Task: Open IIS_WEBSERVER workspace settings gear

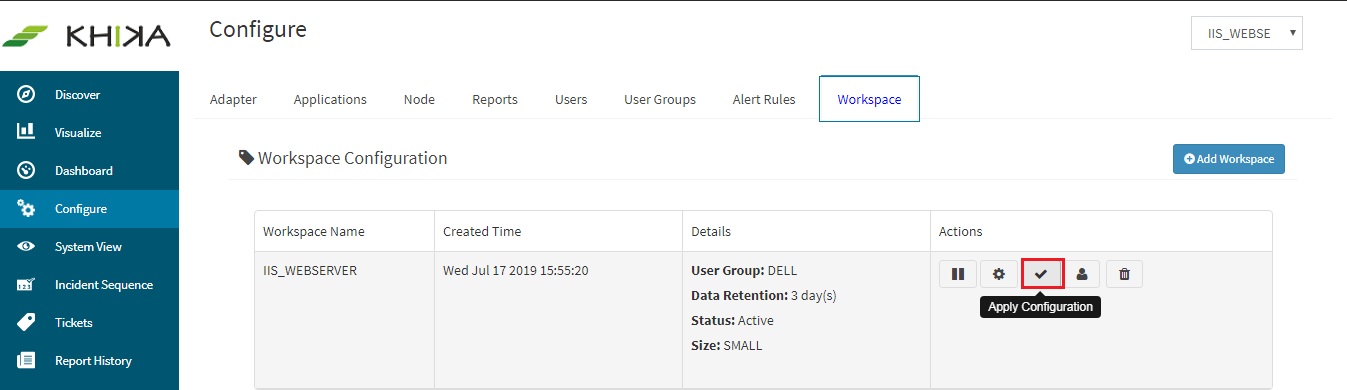Action: (x=998, y=274)
